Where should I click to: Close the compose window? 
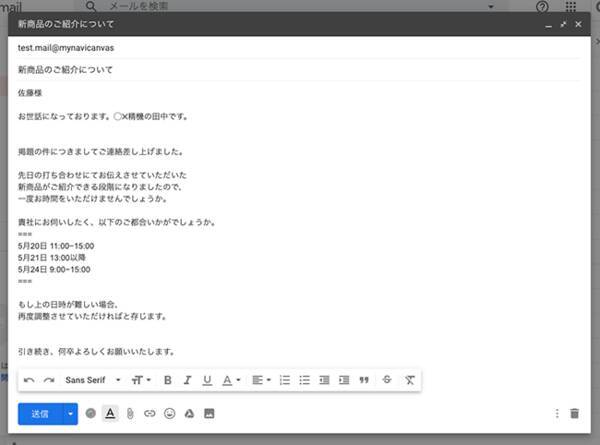tap(578, 24)
